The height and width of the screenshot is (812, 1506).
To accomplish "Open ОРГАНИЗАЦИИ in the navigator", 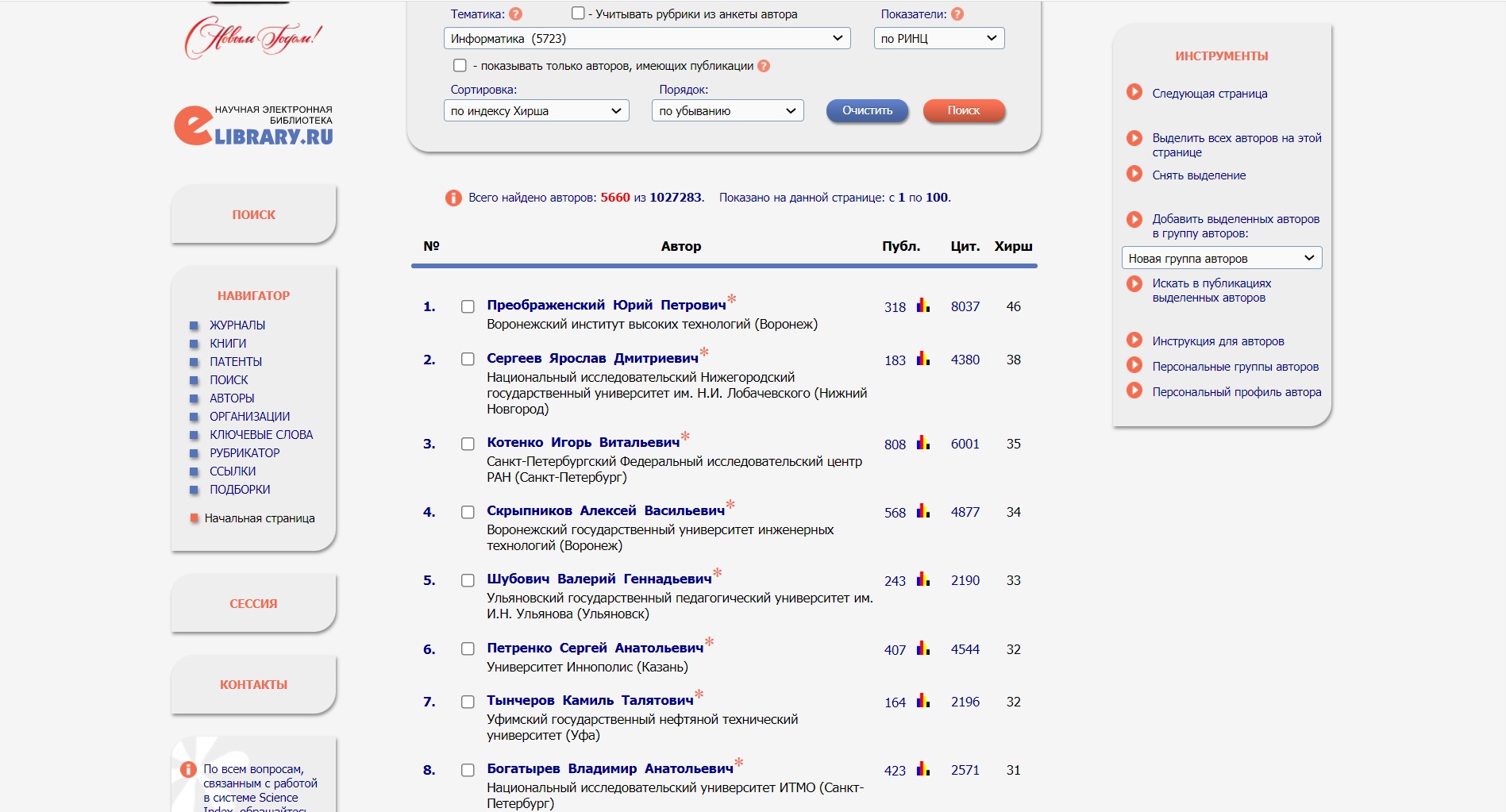I will coord(249,416).
